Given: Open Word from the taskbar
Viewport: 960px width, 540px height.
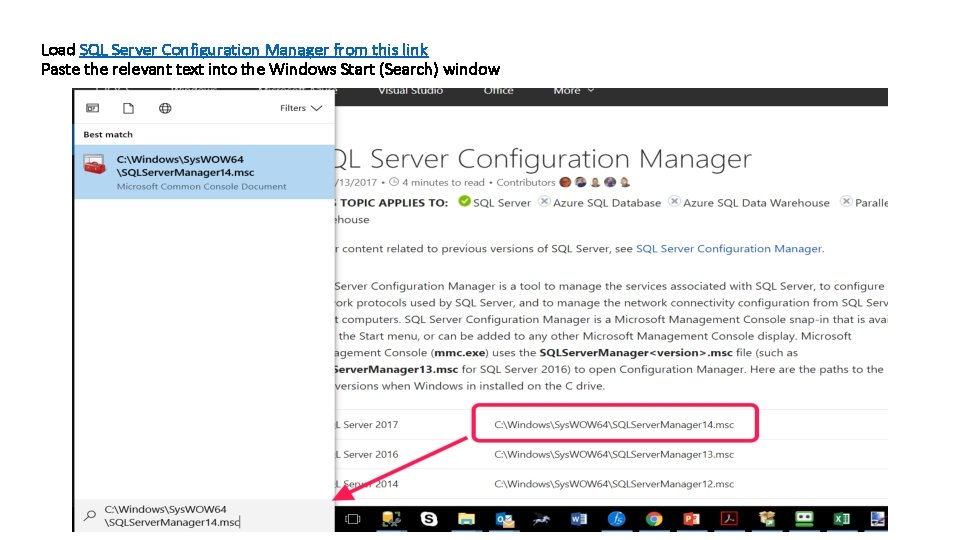Looking at the screenshot, I should click(579, 519).
